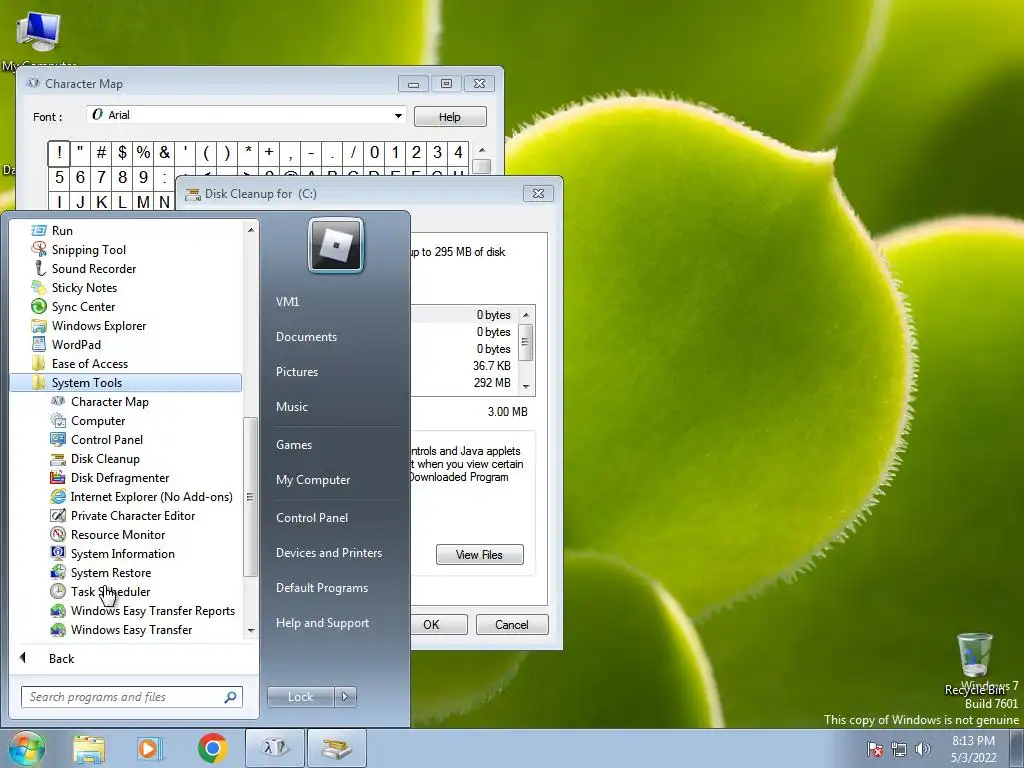Open VM1 user folder link
This screenshot has width=1024, height=768.
(287, 302)
